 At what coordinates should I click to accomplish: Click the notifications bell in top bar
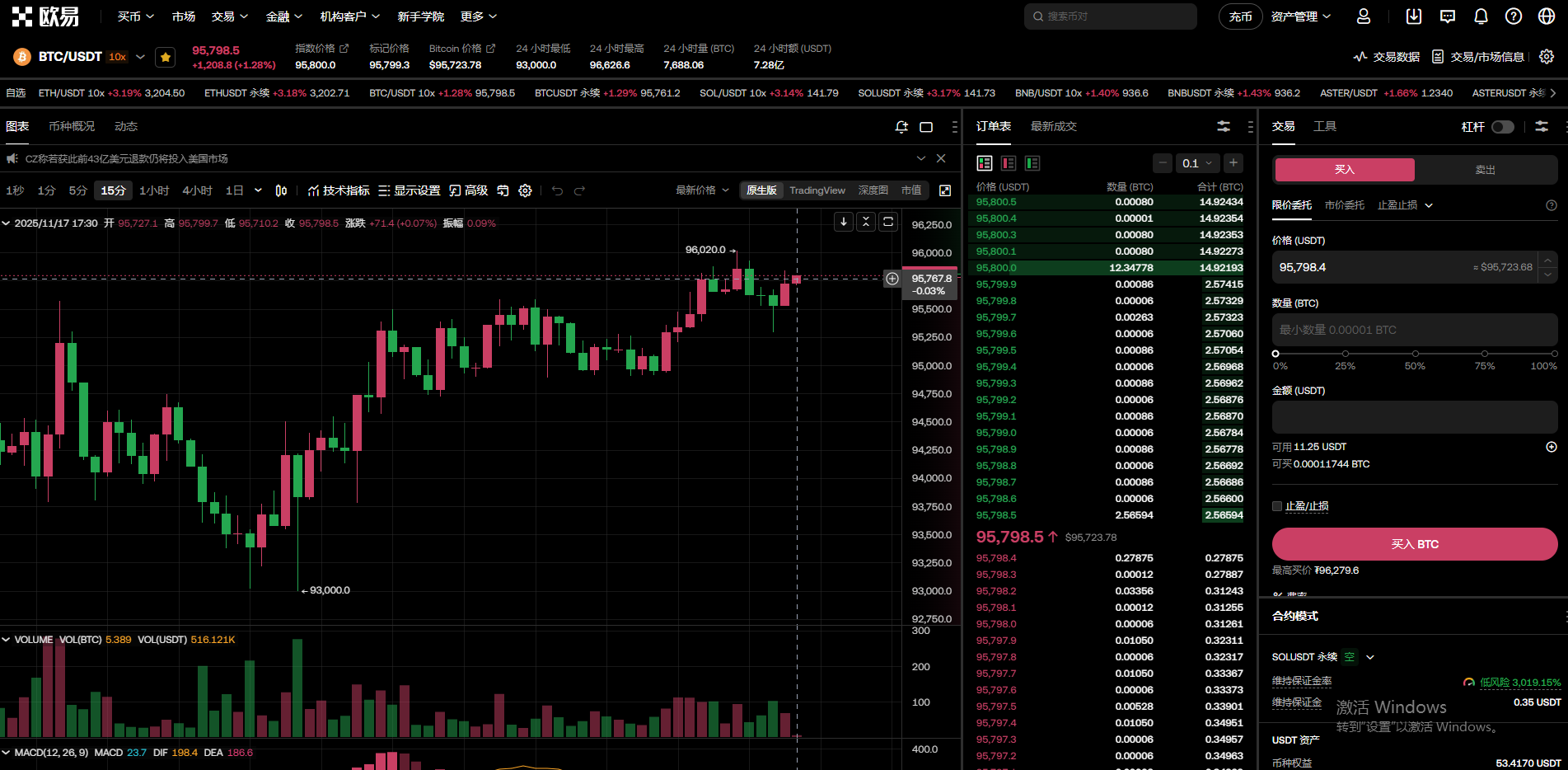pyautogui.click(x=1481, y=16)
